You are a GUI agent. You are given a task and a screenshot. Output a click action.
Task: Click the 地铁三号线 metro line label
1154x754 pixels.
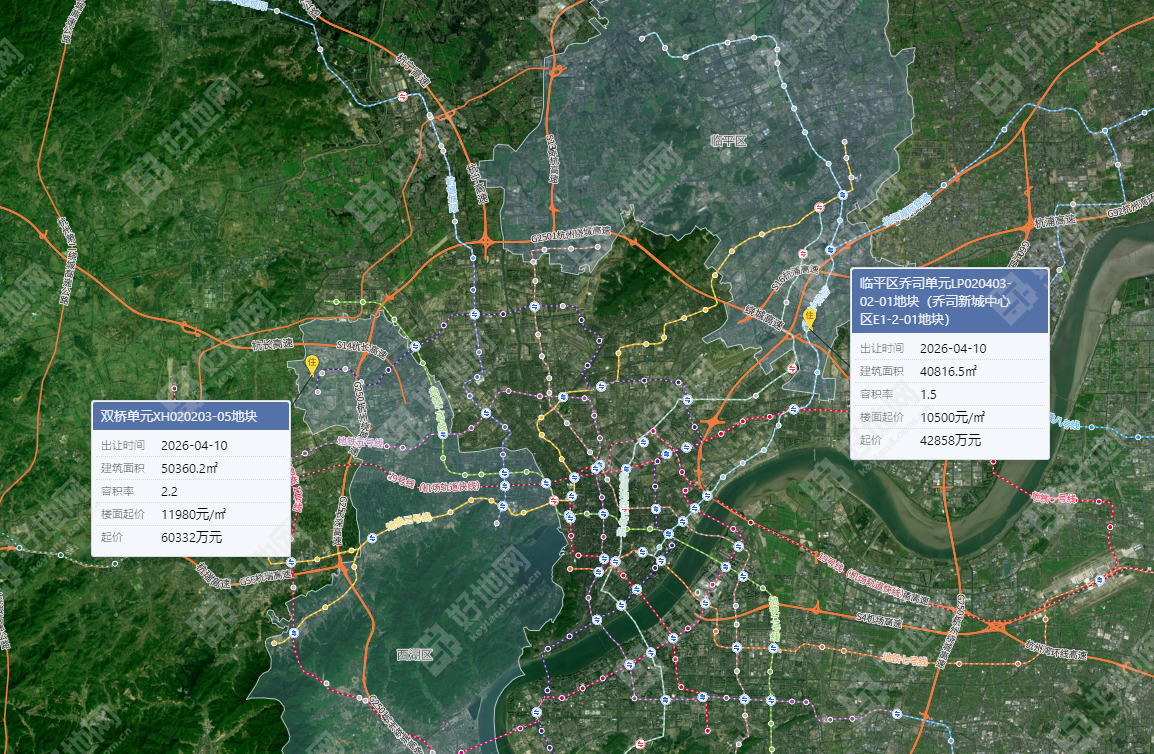pyautogui.click(x=408, y=519)
